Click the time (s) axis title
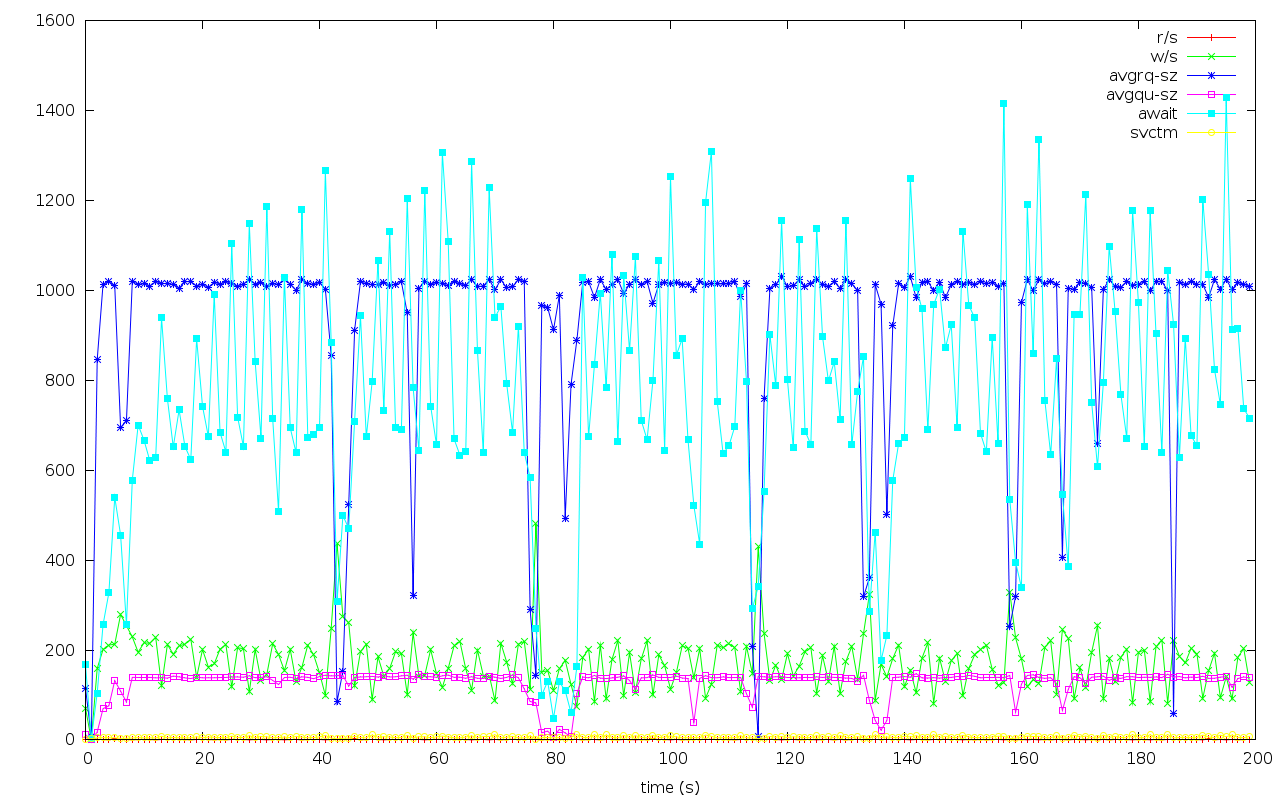 tap(670, 788)
